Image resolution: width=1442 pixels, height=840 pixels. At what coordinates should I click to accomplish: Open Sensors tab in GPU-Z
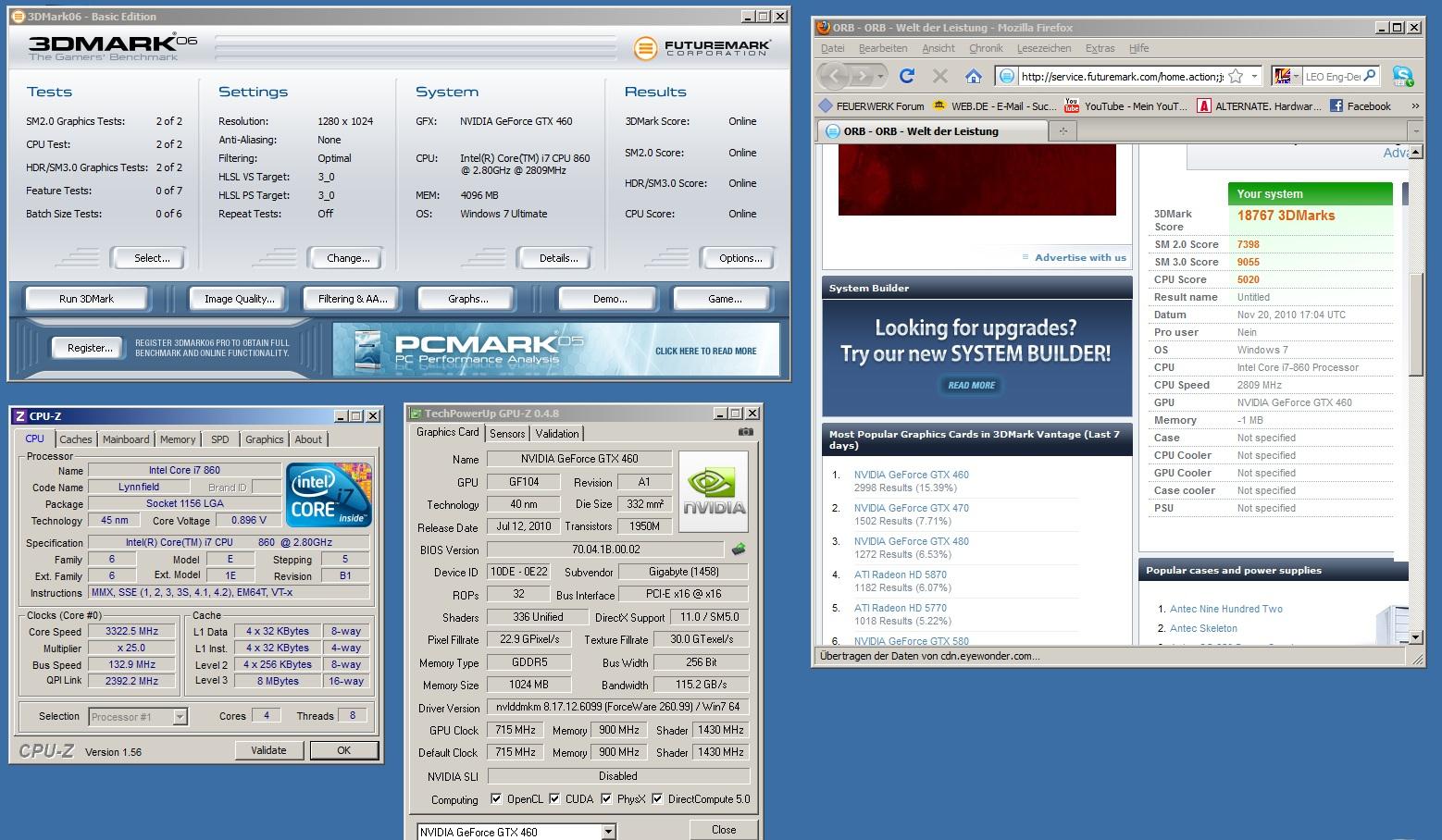[x=507, y=434]
